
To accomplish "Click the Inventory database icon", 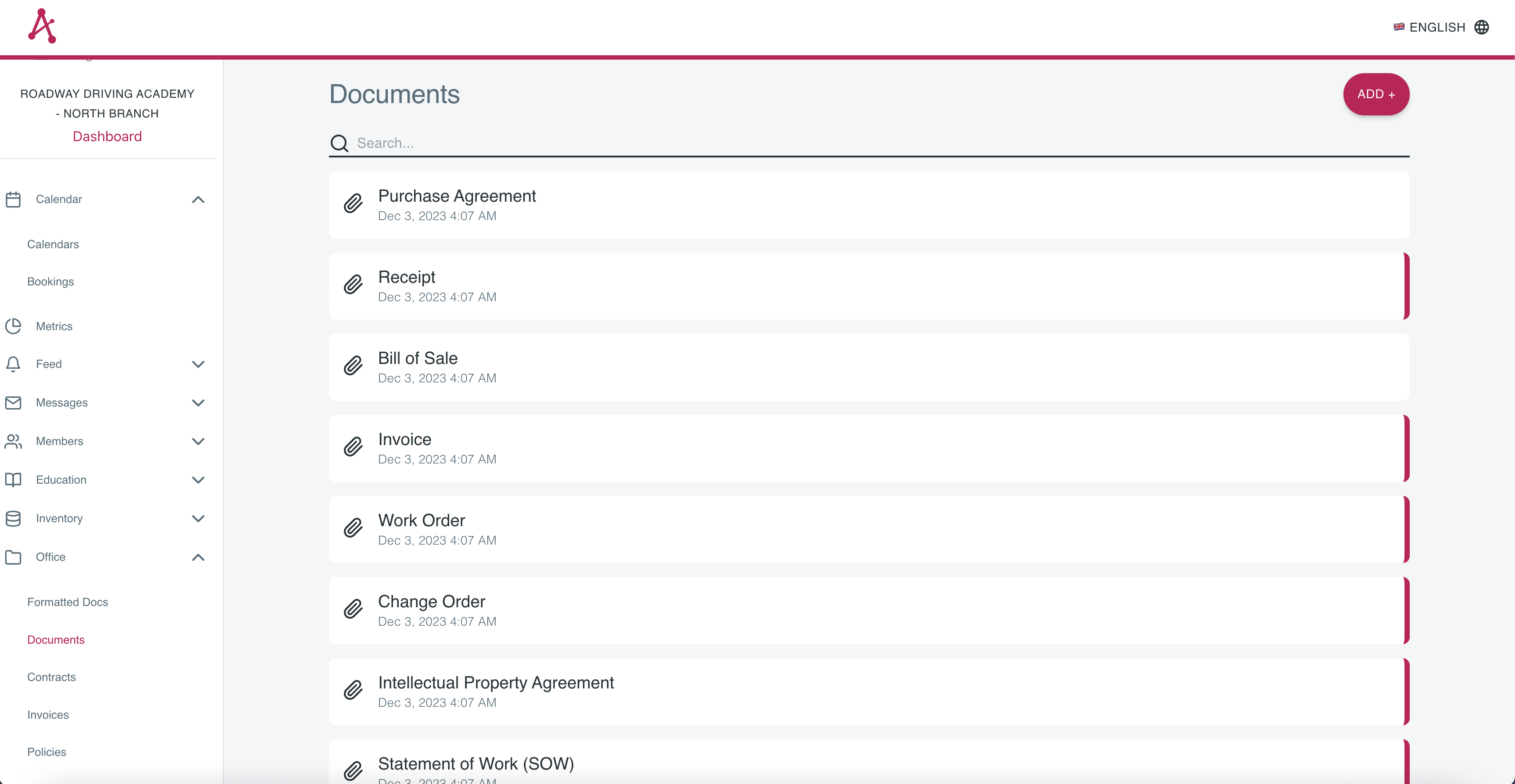I will pyautogui.click(x=13, y=518).
